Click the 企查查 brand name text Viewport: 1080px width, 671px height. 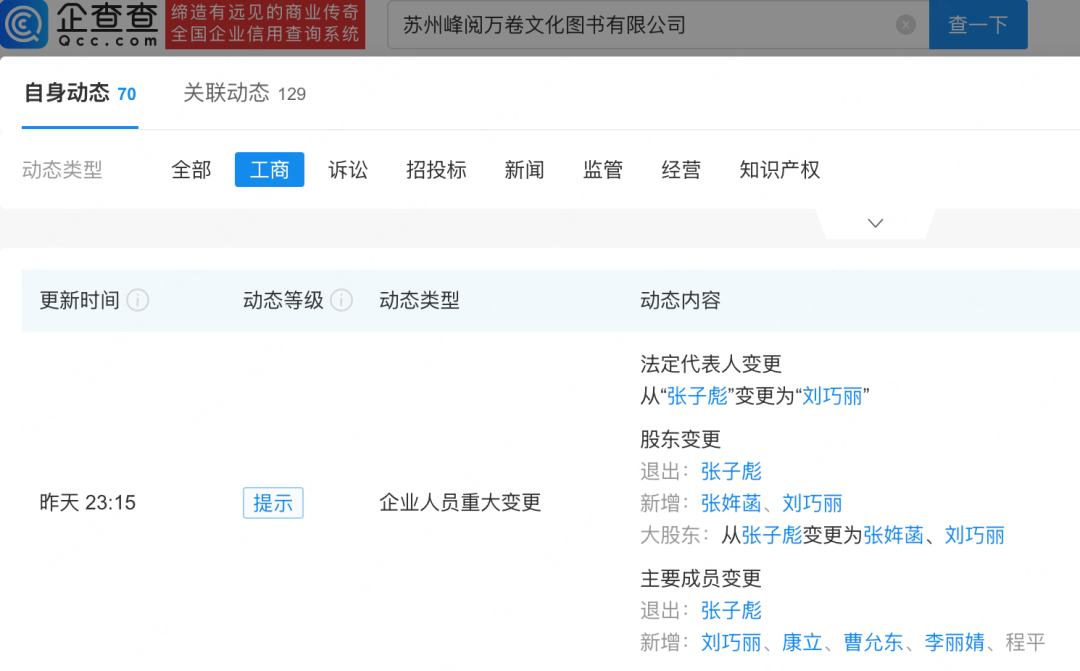(x=107, y=17)
